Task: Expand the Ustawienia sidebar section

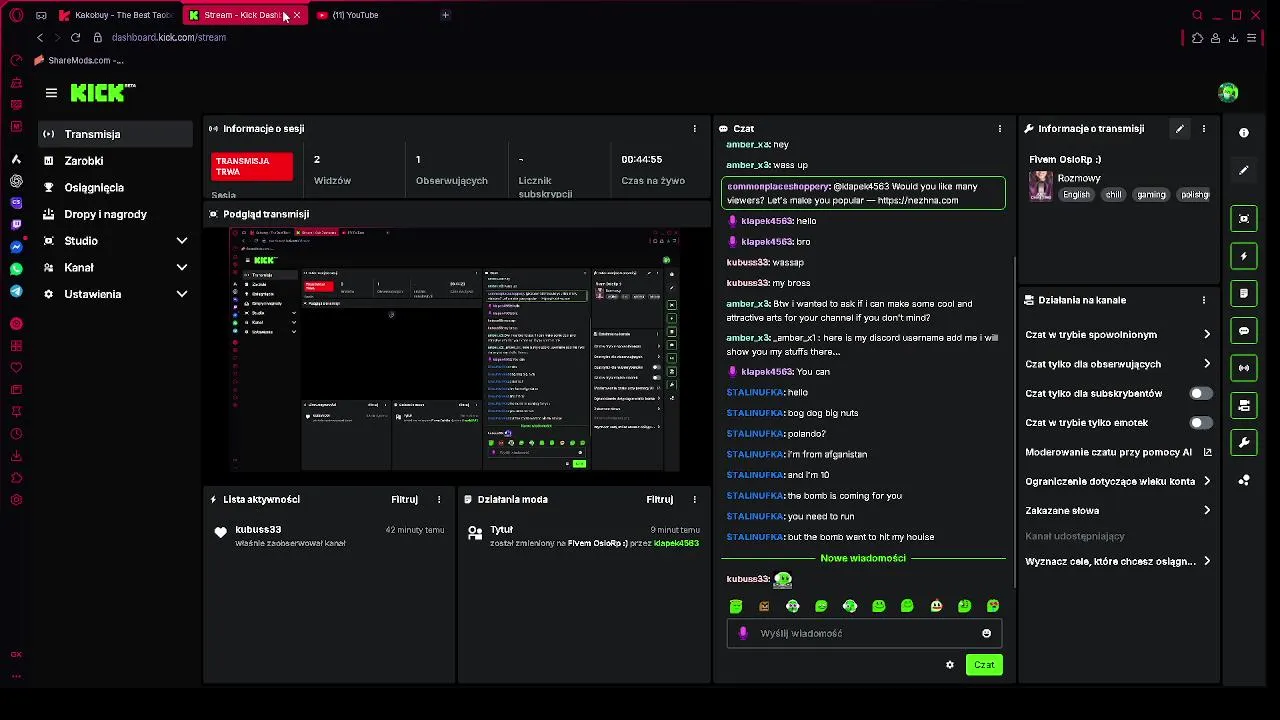Action: tap(115, 294)
